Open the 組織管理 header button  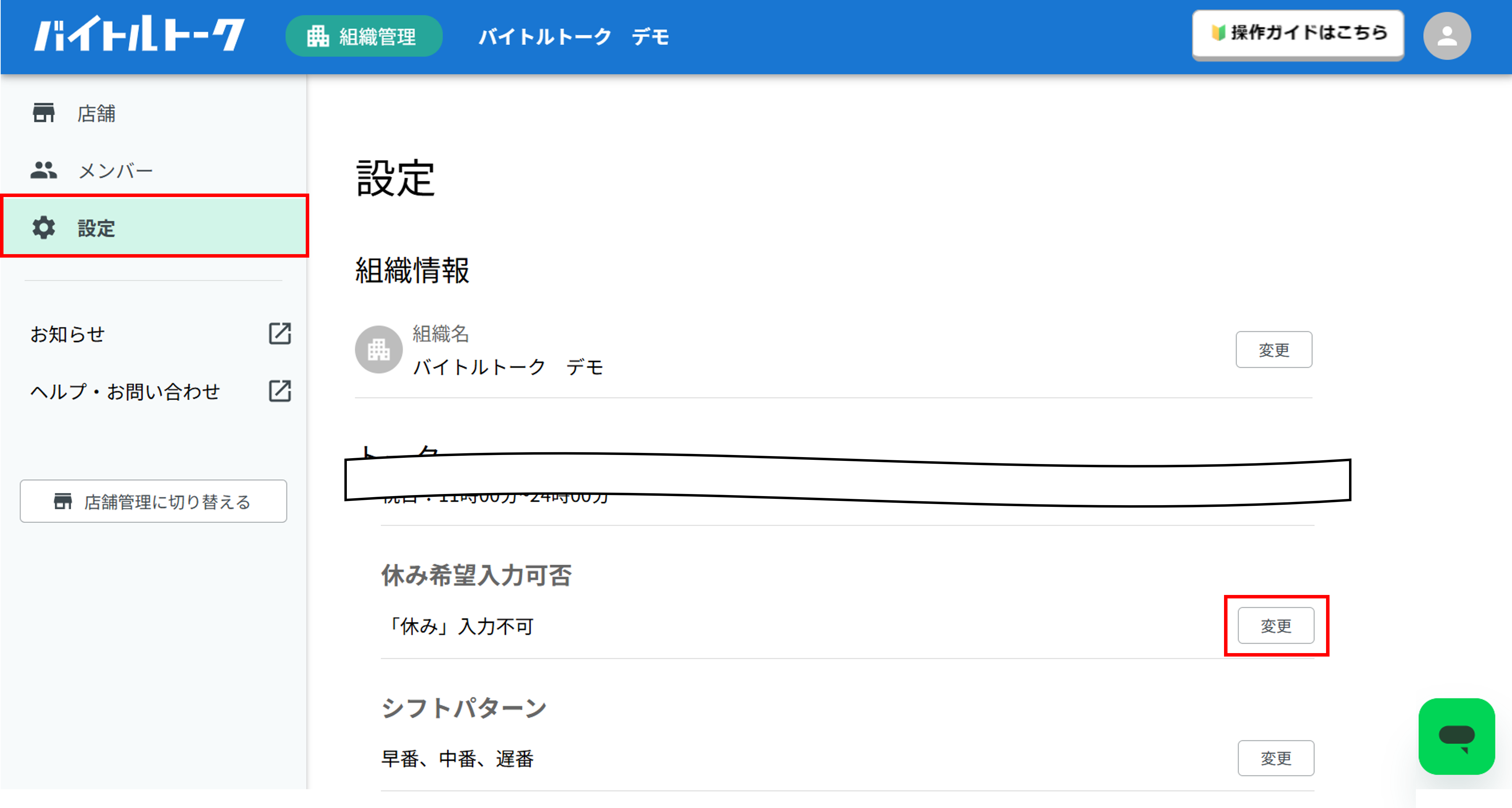[x=364, y=37]
